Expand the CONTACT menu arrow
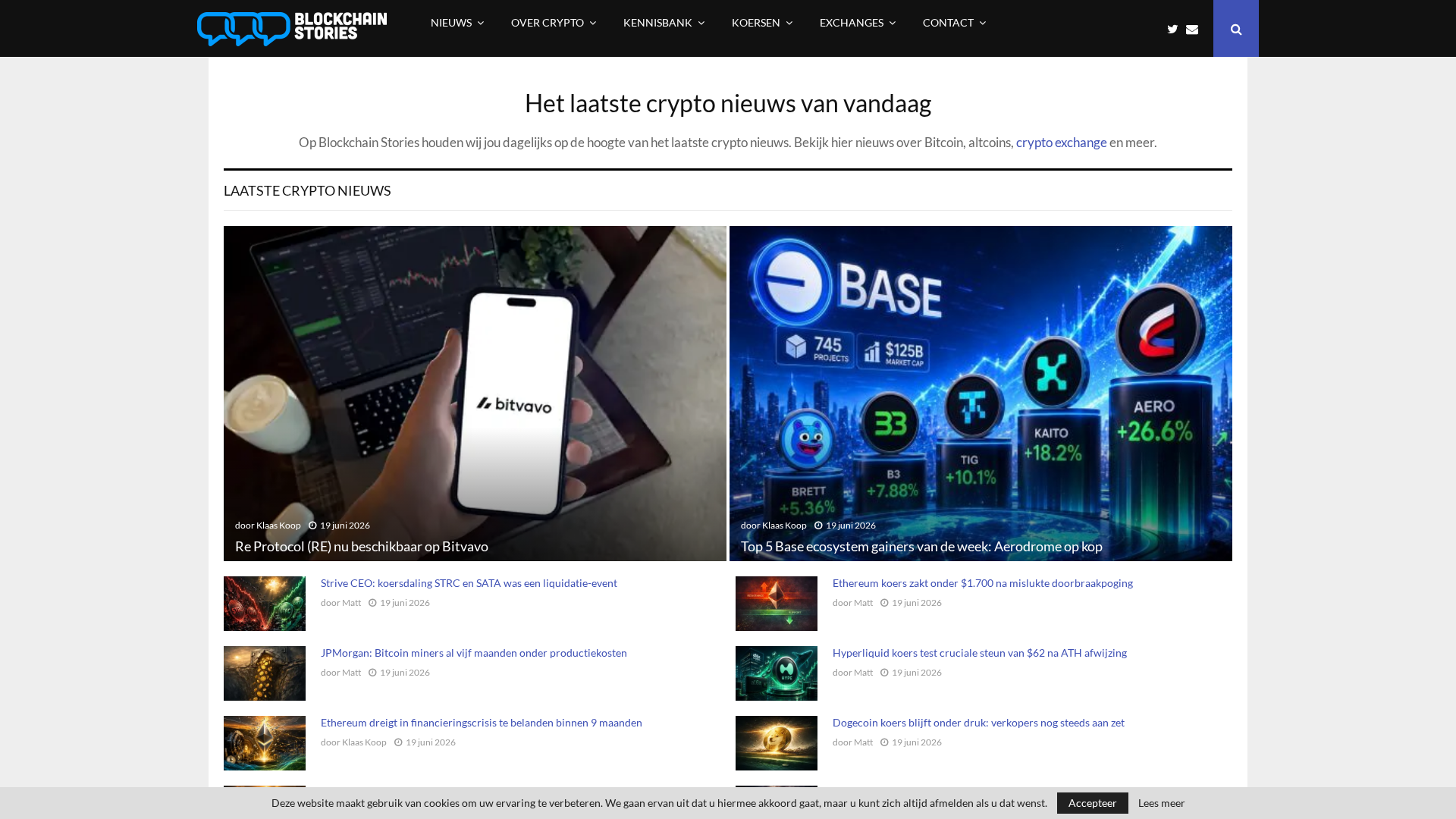Viewport: 1456px width, 819px height. [982, 24]
